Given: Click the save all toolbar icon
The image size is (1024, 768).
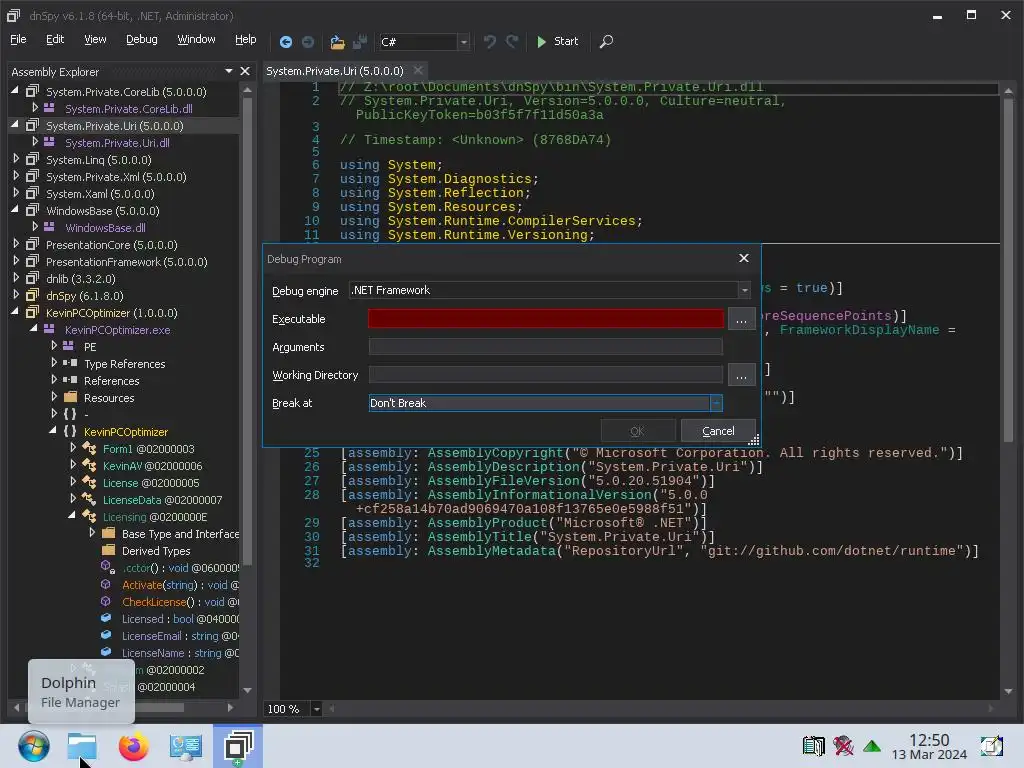Looking at the screenshot, I should click(x=360, y=42).
